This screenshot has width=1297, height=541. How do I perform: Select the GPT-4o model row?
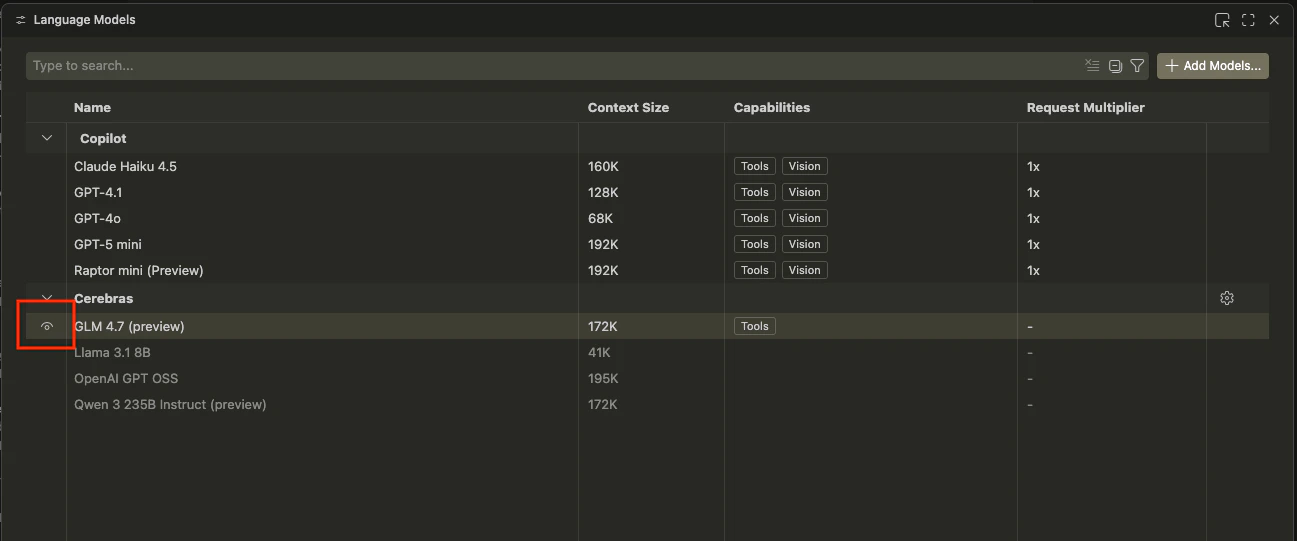click(x=647, y=218)
